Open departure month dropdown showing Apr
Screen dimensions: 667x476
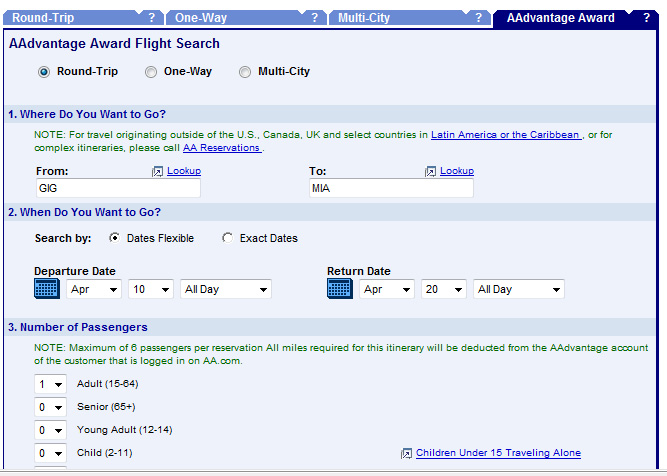click(94, 289)
